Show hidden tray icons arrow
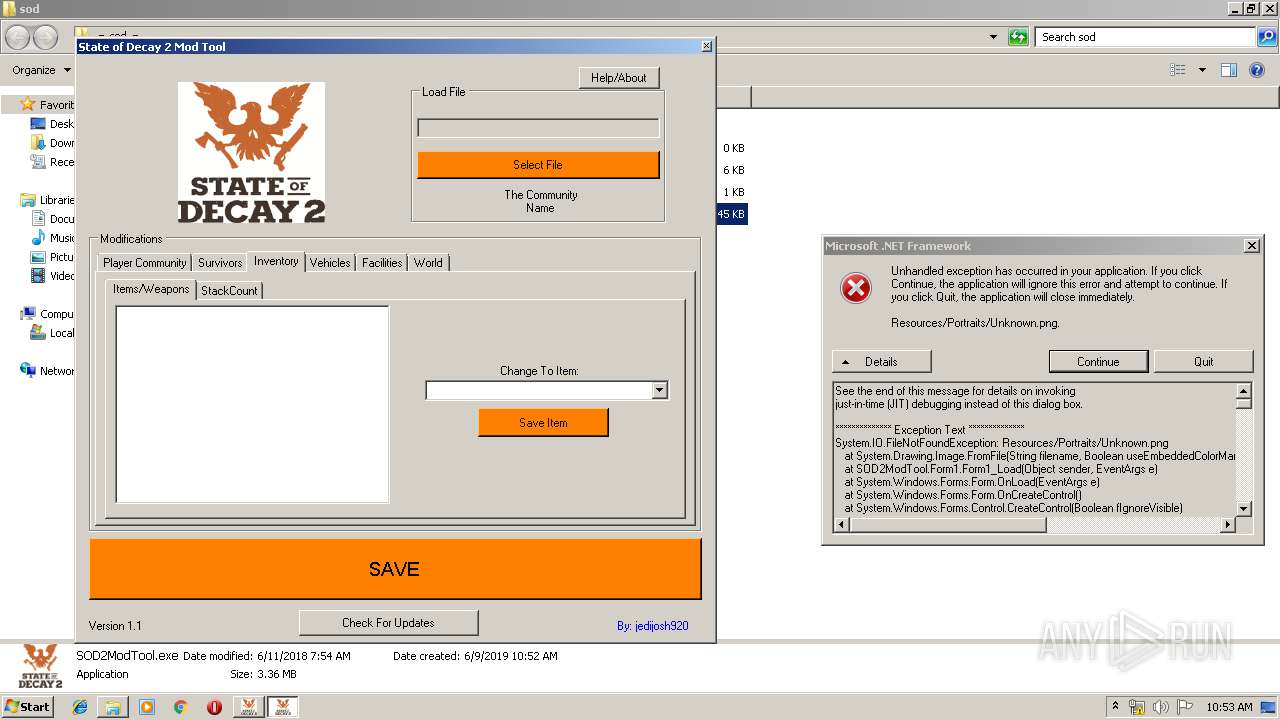 (1116, 707)
